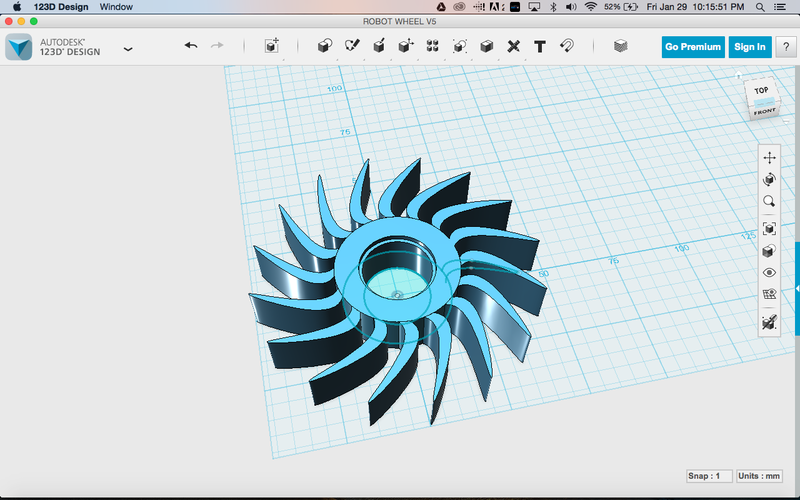This screenshot has width=800, height=500.
Task: Click the Wi-Fi status icon
Action: [590, 7]
